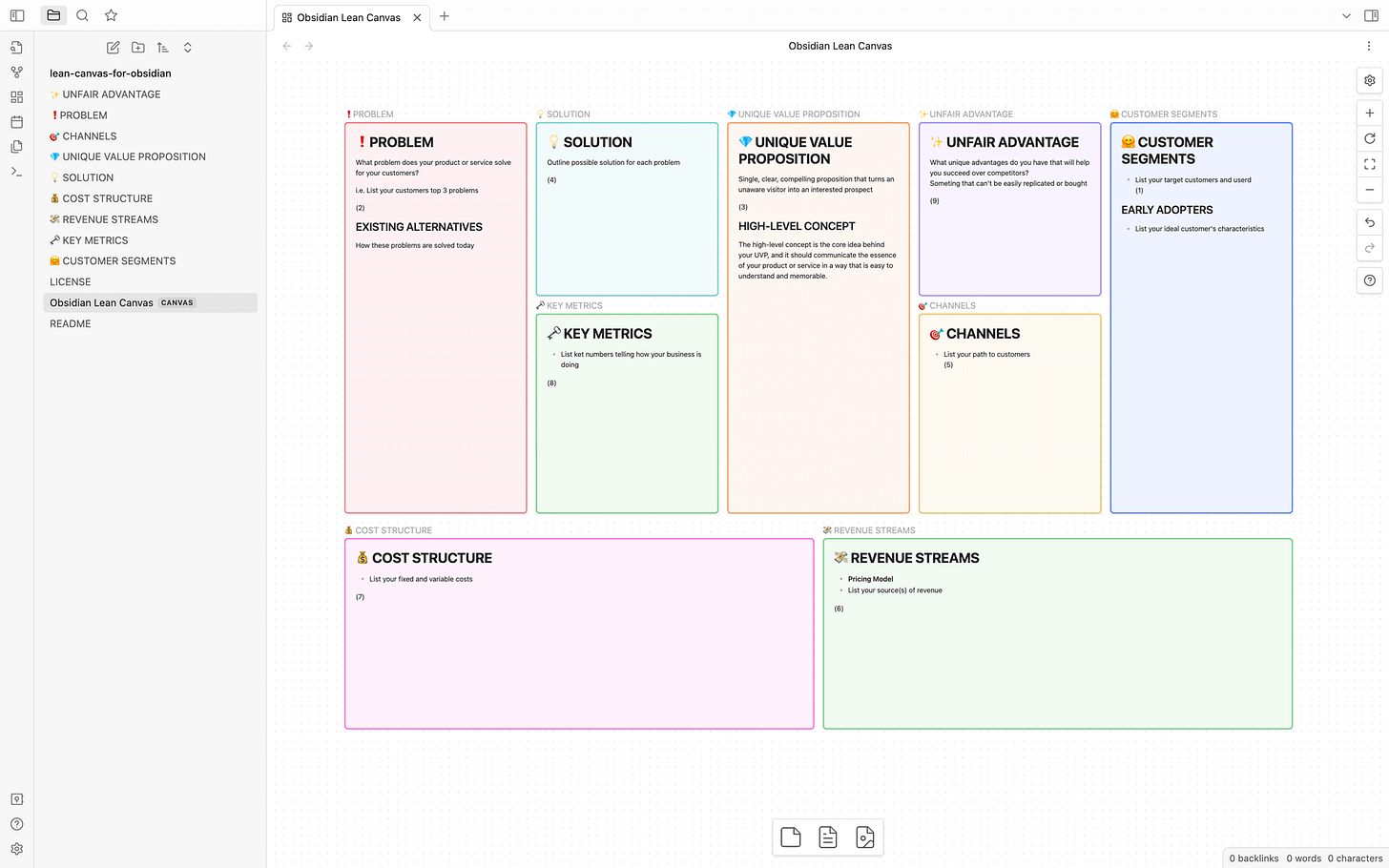Open the terminal icon in the ribbon
1389x868 pixels.
coord(16,172)
